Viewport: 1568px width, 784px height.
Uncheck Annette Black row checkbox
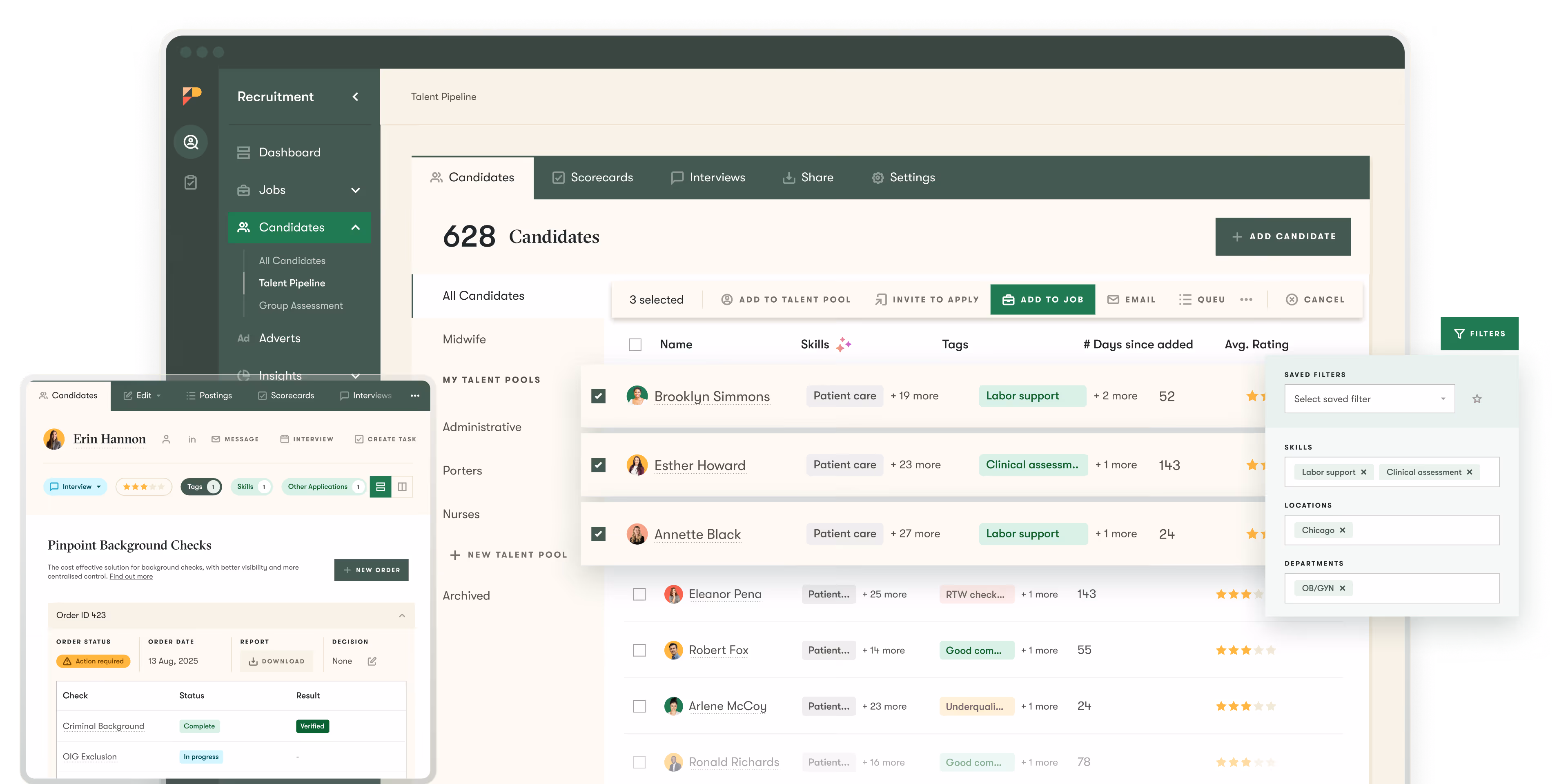click(x=598, y=534)
